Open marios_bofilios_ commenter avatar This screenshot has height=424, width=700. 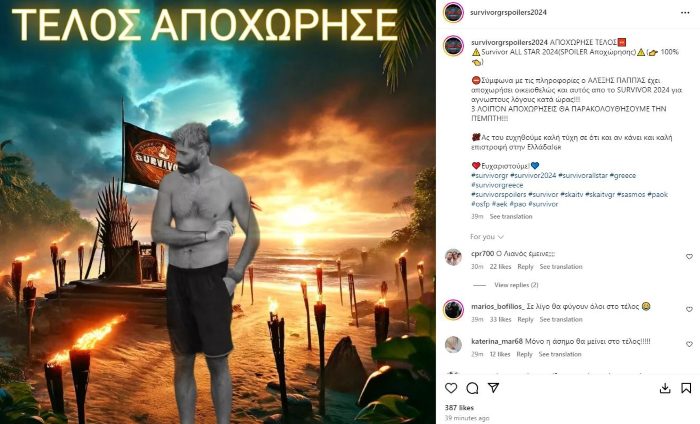pos(453,310)
